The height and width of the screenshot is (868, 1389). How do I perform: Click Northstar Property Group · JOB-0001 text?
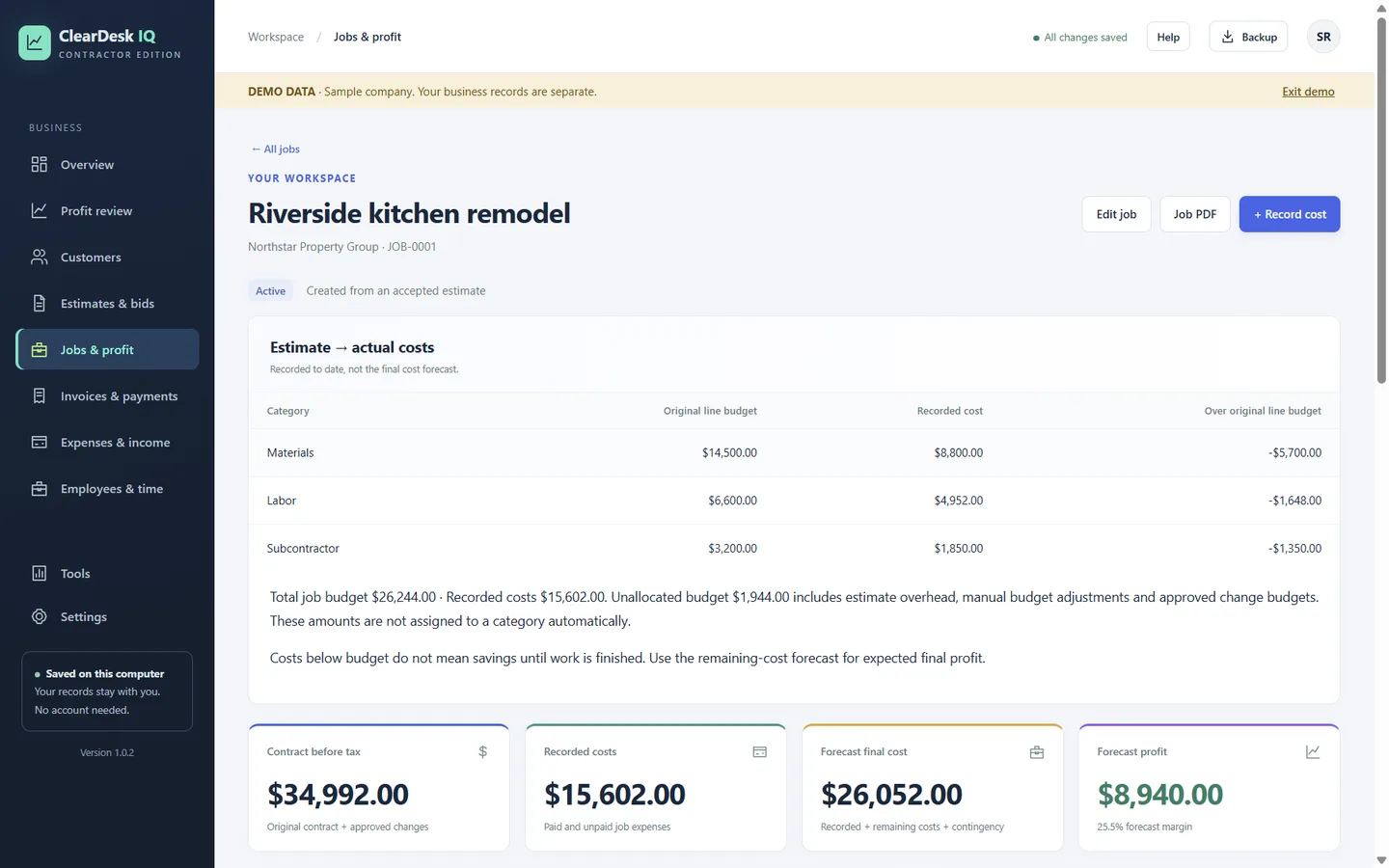click(342, 247)
